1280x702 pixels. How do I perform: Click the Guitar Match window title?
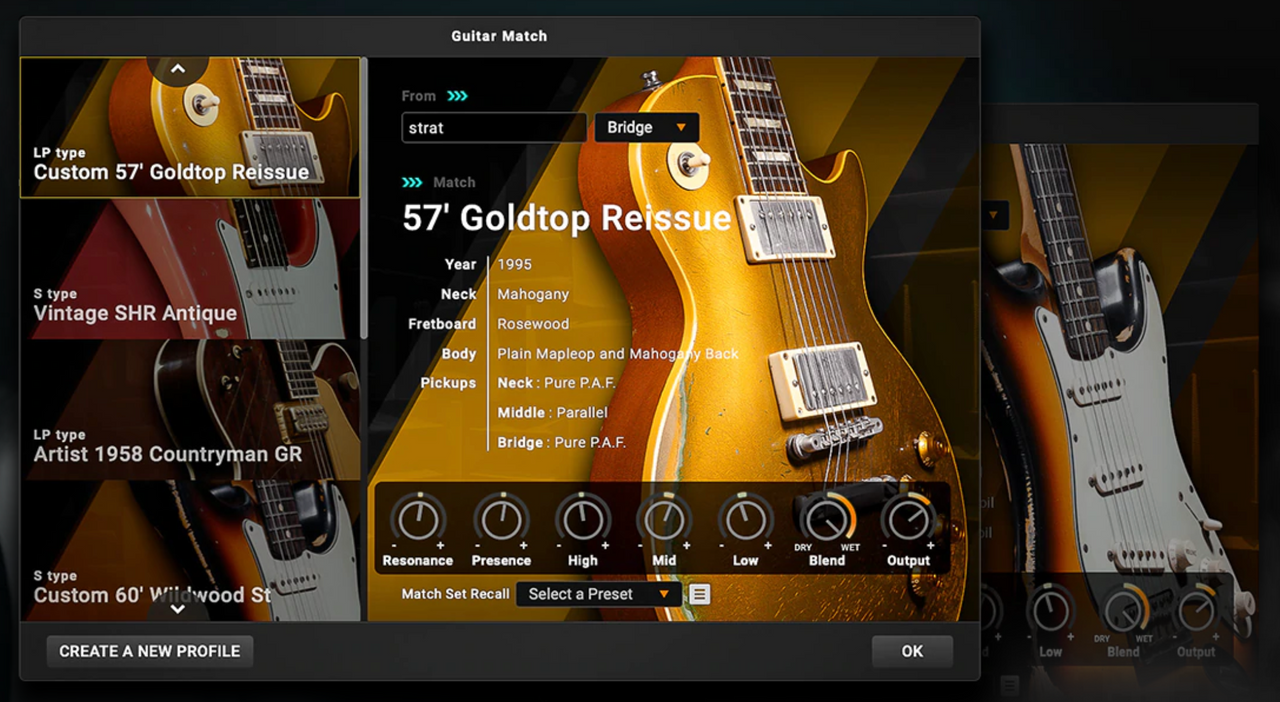click(499, 36)
